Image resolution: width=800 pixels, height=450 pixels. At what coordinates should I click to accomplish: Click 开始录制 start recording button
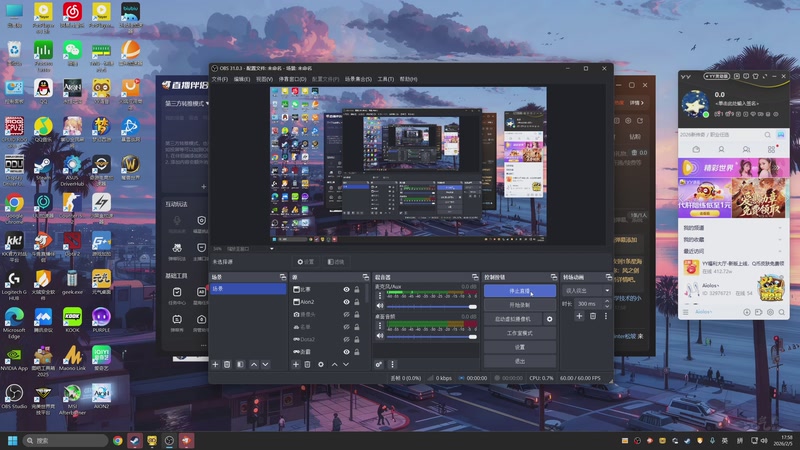pos(519,305)
